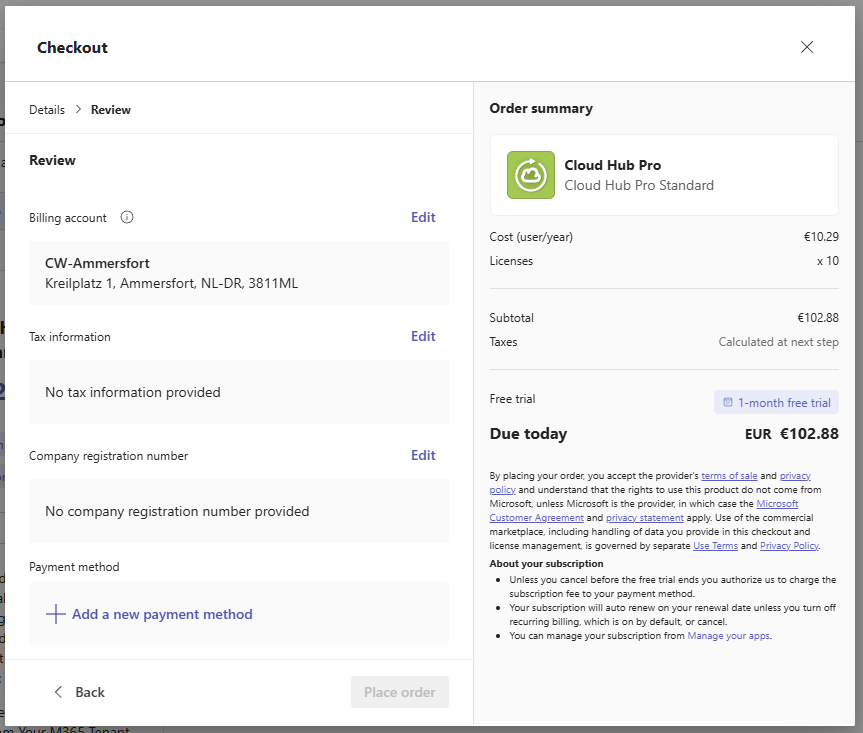This screenshot has width=863, height=733.
Task: Click the Payment method label
Action: tap(74, 567)
